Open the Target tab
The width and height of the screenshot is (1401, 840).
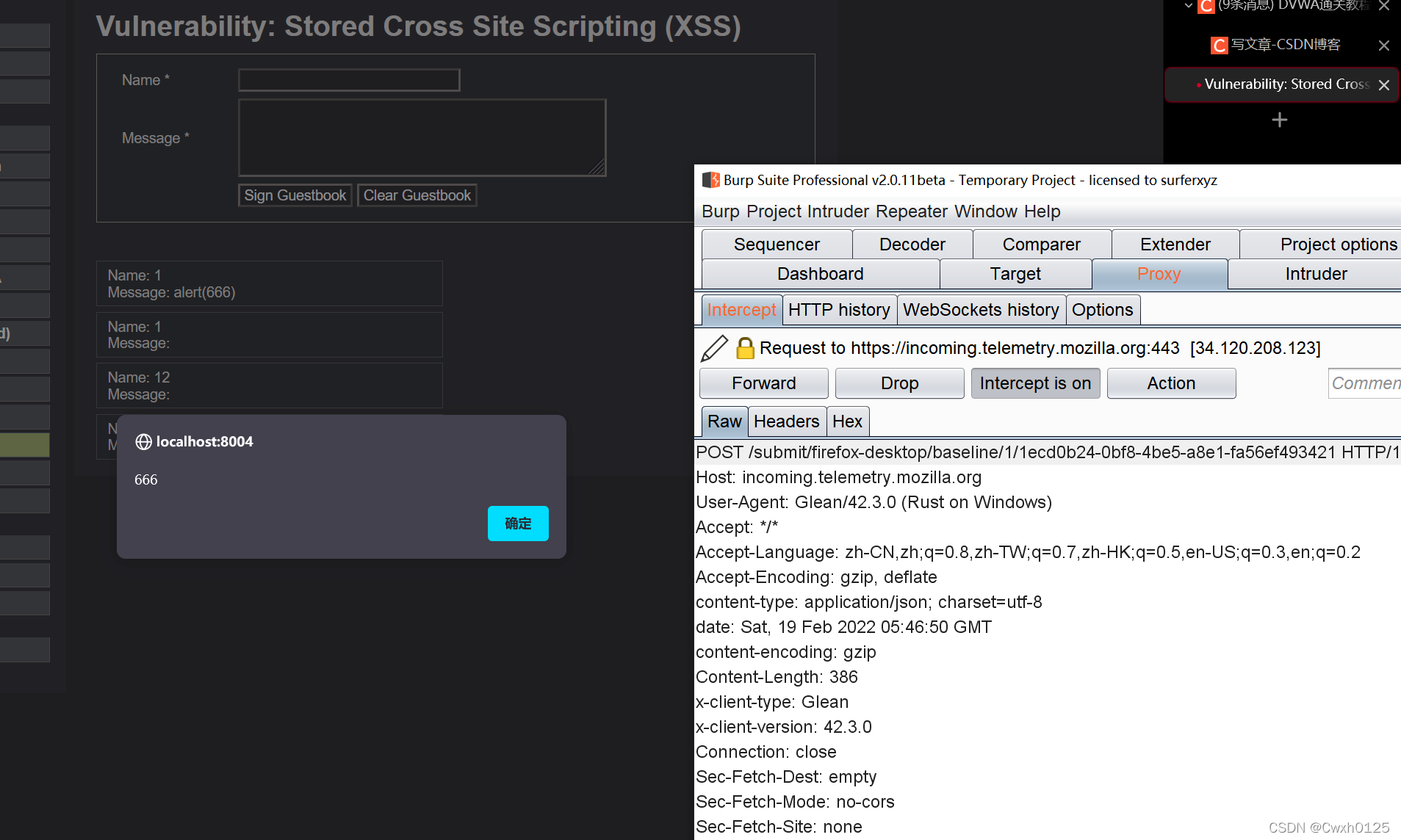tap(1015, 274)
